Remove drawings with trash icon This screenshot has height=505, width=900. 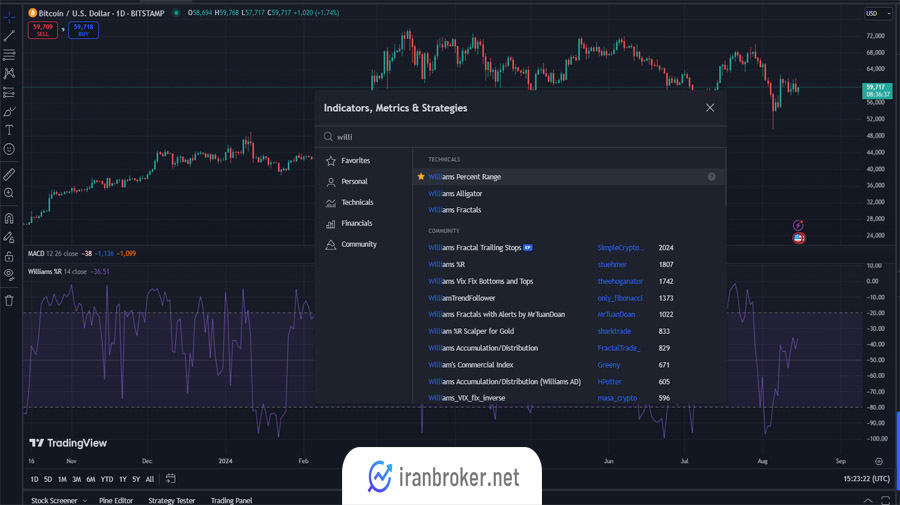click(9, 300)
